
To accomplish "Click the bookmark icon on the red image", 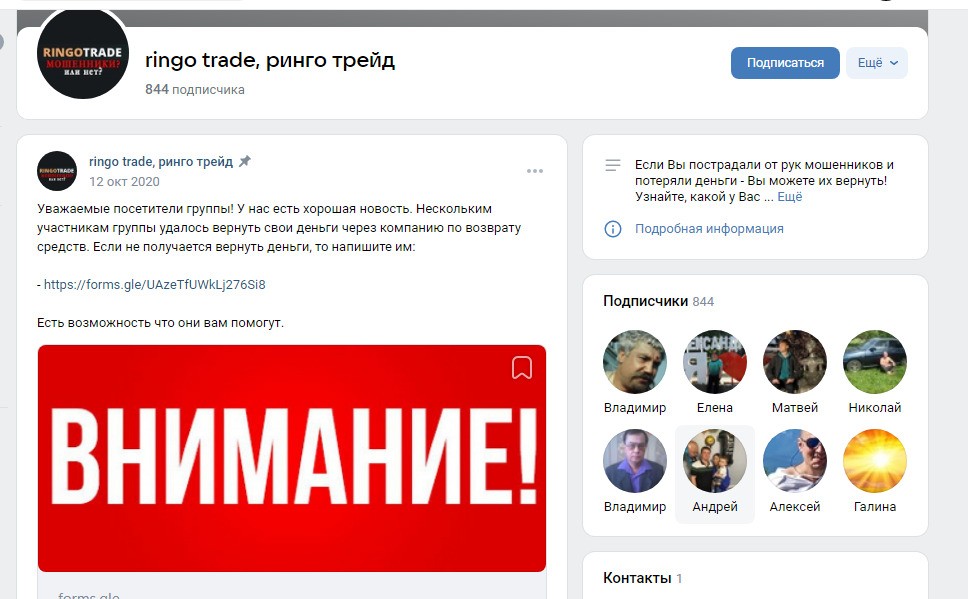I will tap(522, 367).
